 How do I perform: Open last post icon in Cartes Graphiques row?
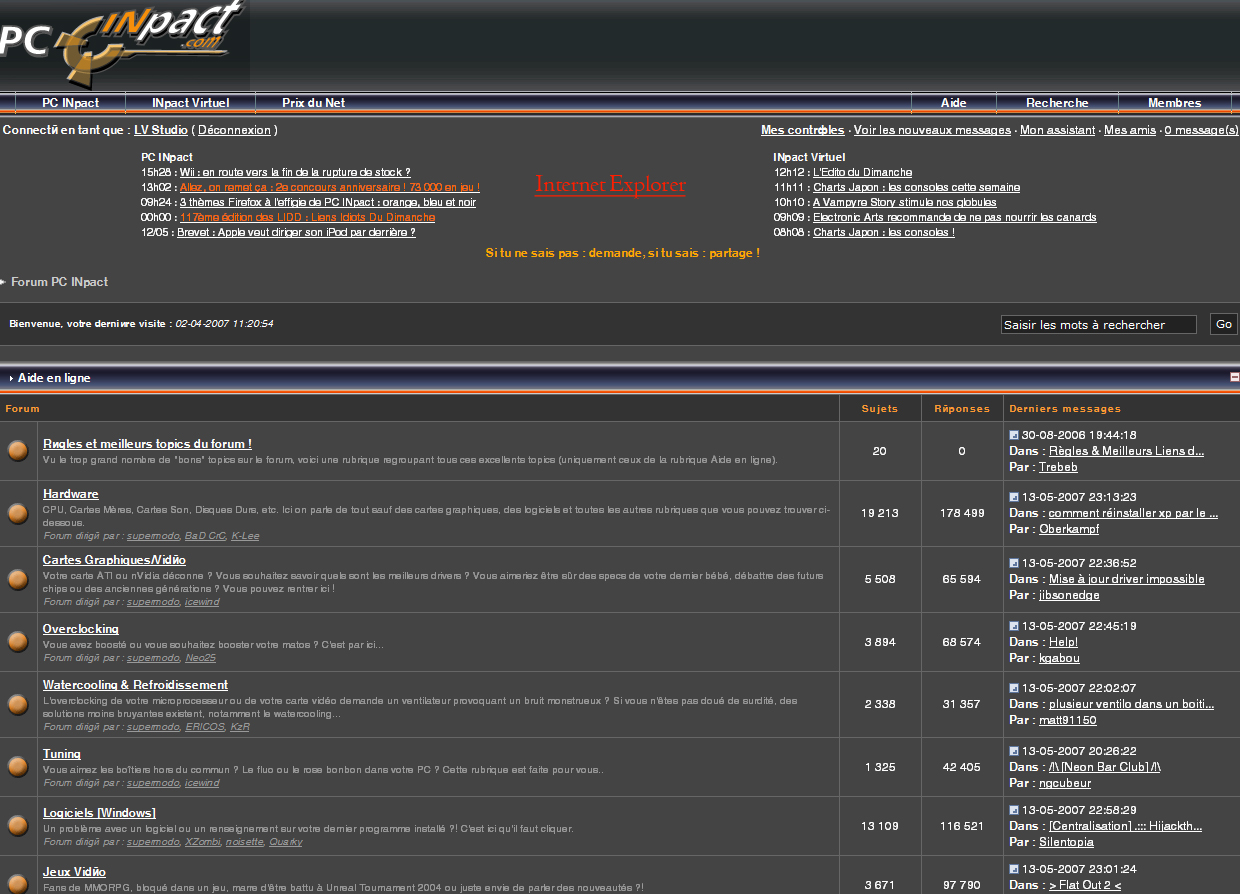tap(1014, 563)
